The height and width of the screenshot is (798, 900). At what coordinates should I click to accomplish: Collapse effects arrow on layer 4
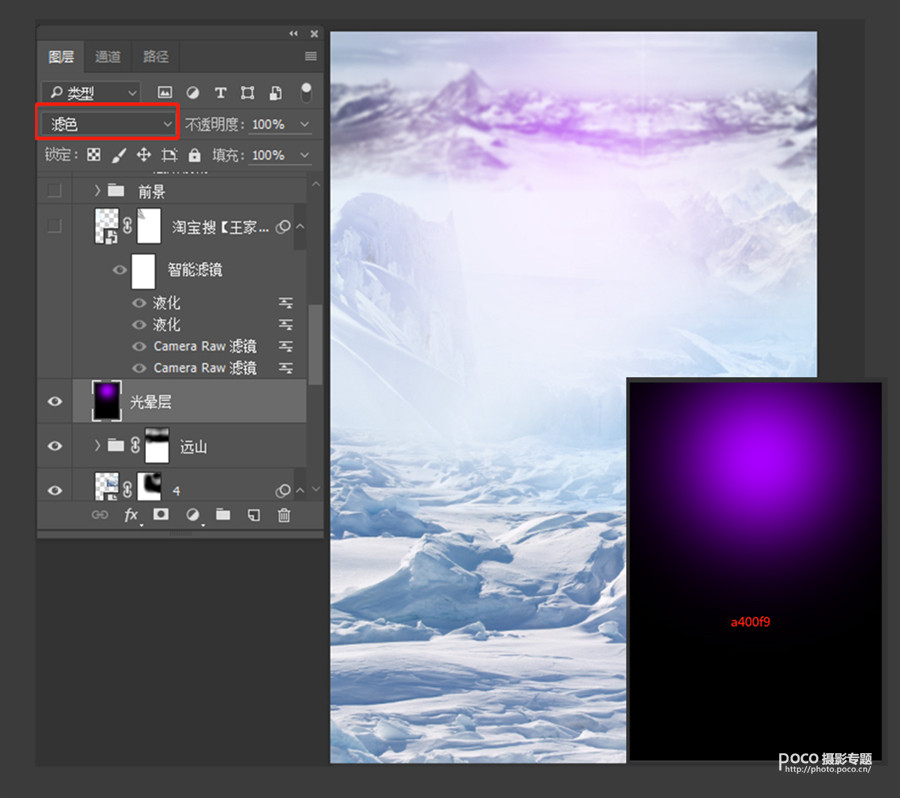coord(300,490)
